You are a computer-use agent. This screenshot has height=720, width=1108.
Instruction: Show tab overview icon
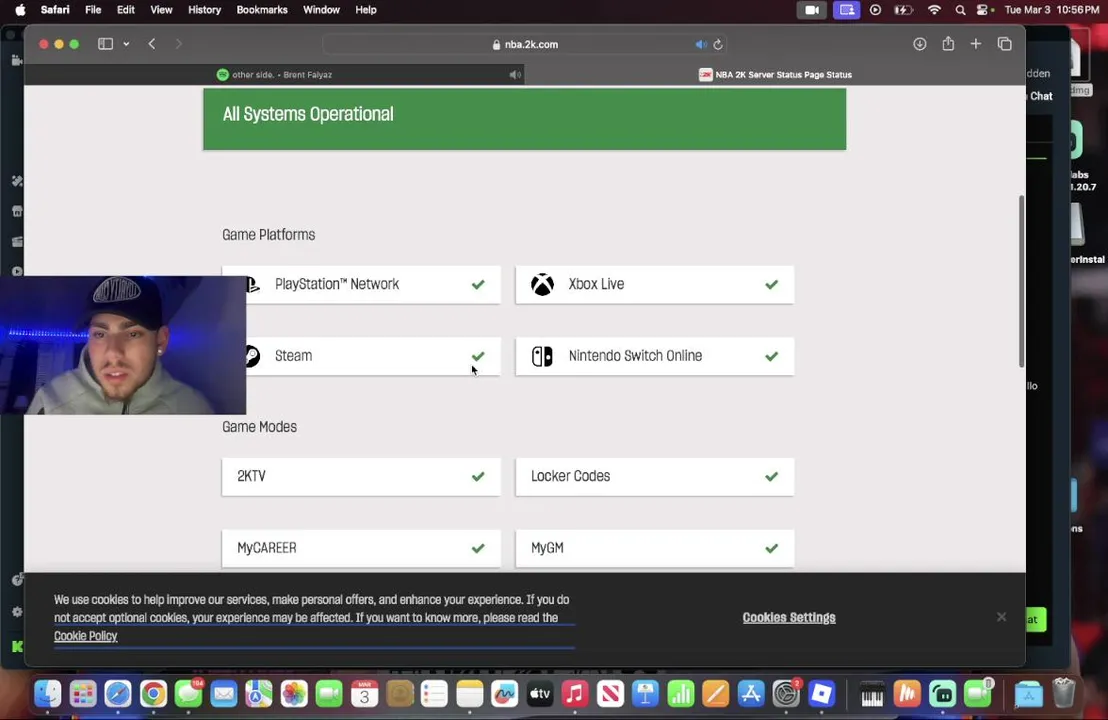[x=1004, y=44]
